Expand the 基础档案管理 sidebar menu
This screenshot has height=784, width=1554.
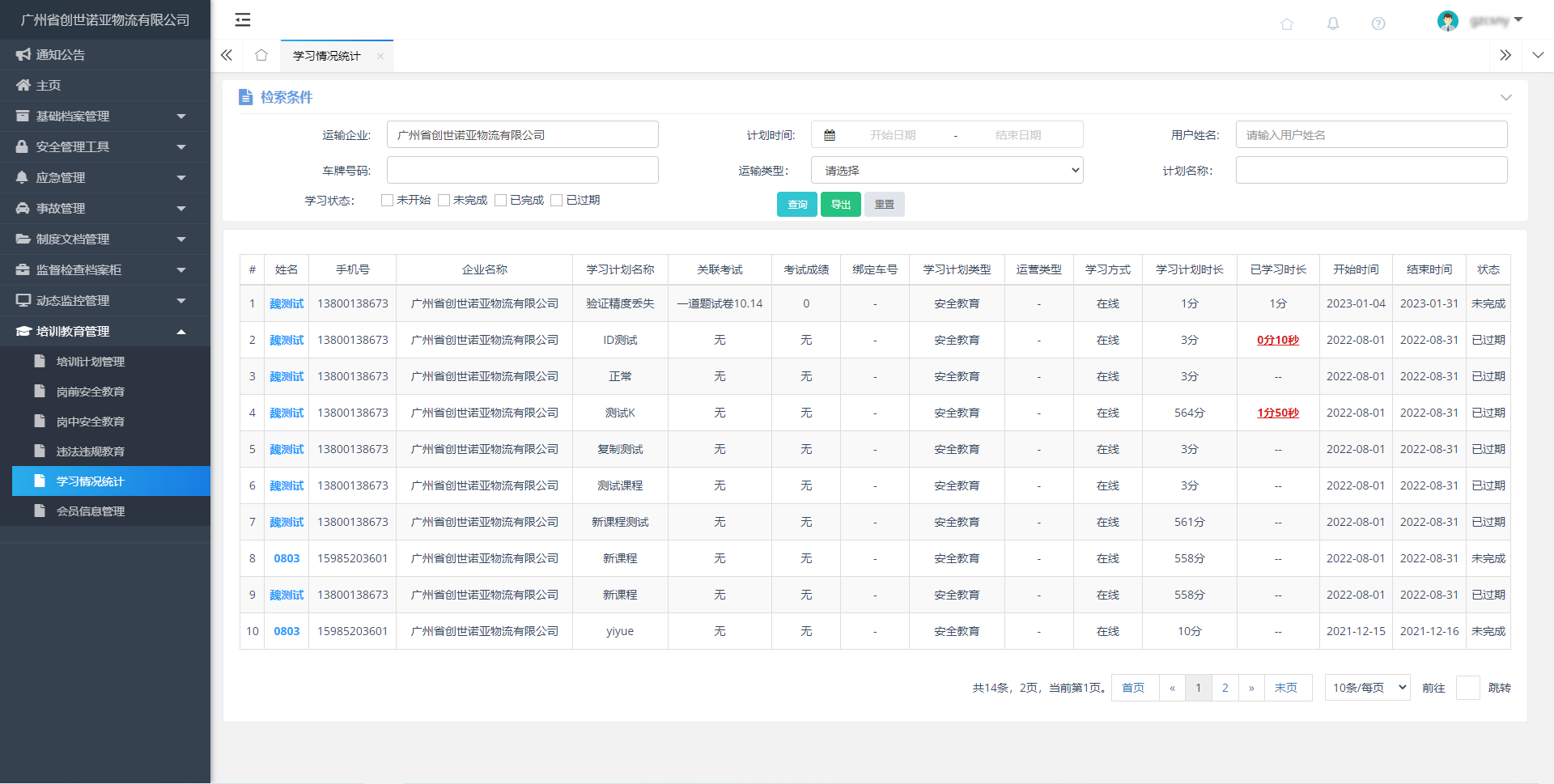click(x=105, y=117)
